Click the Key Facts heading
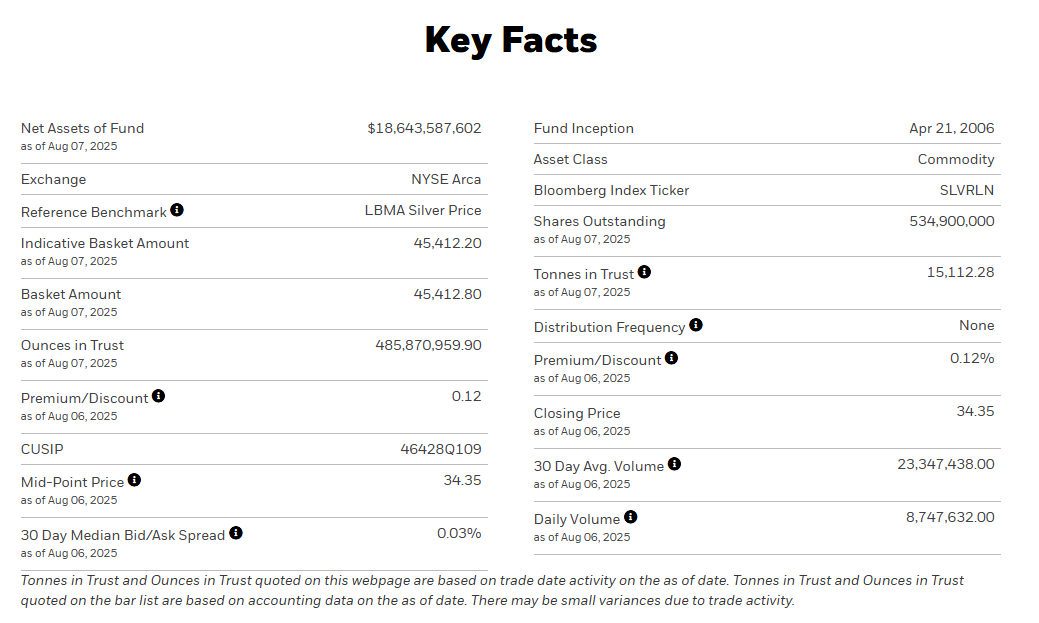 click(x=511, y=41)
